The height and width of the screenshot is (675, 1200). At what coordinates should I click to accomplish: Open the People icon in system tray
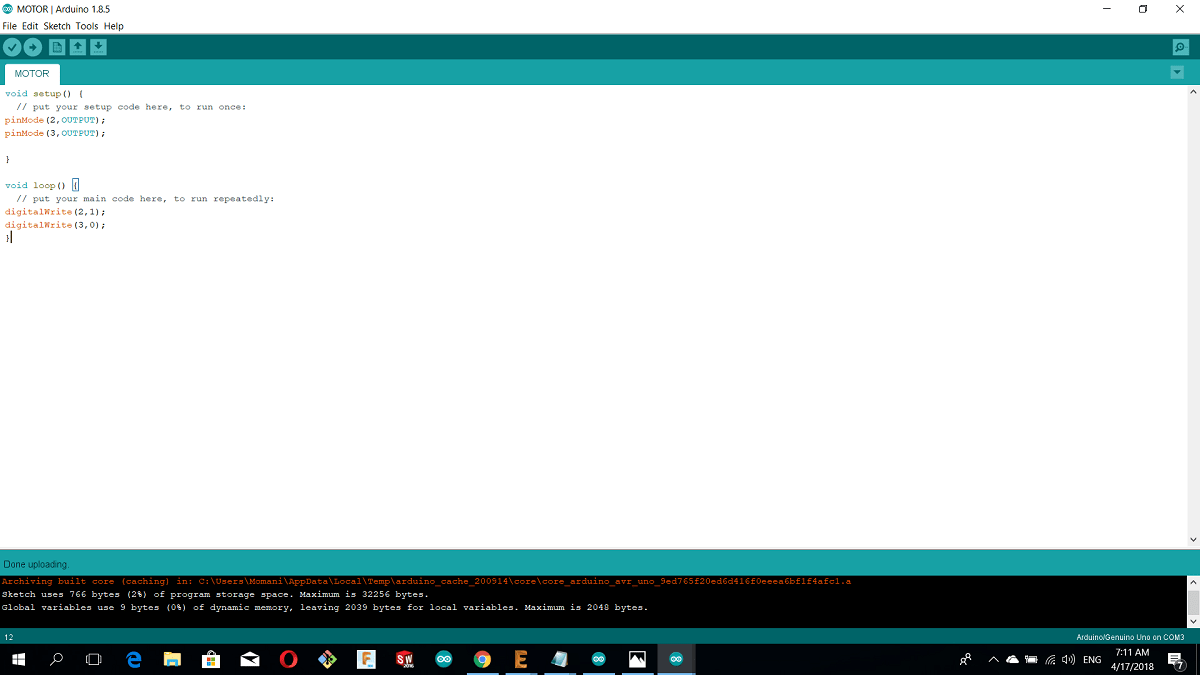click(x=966, y=659)
